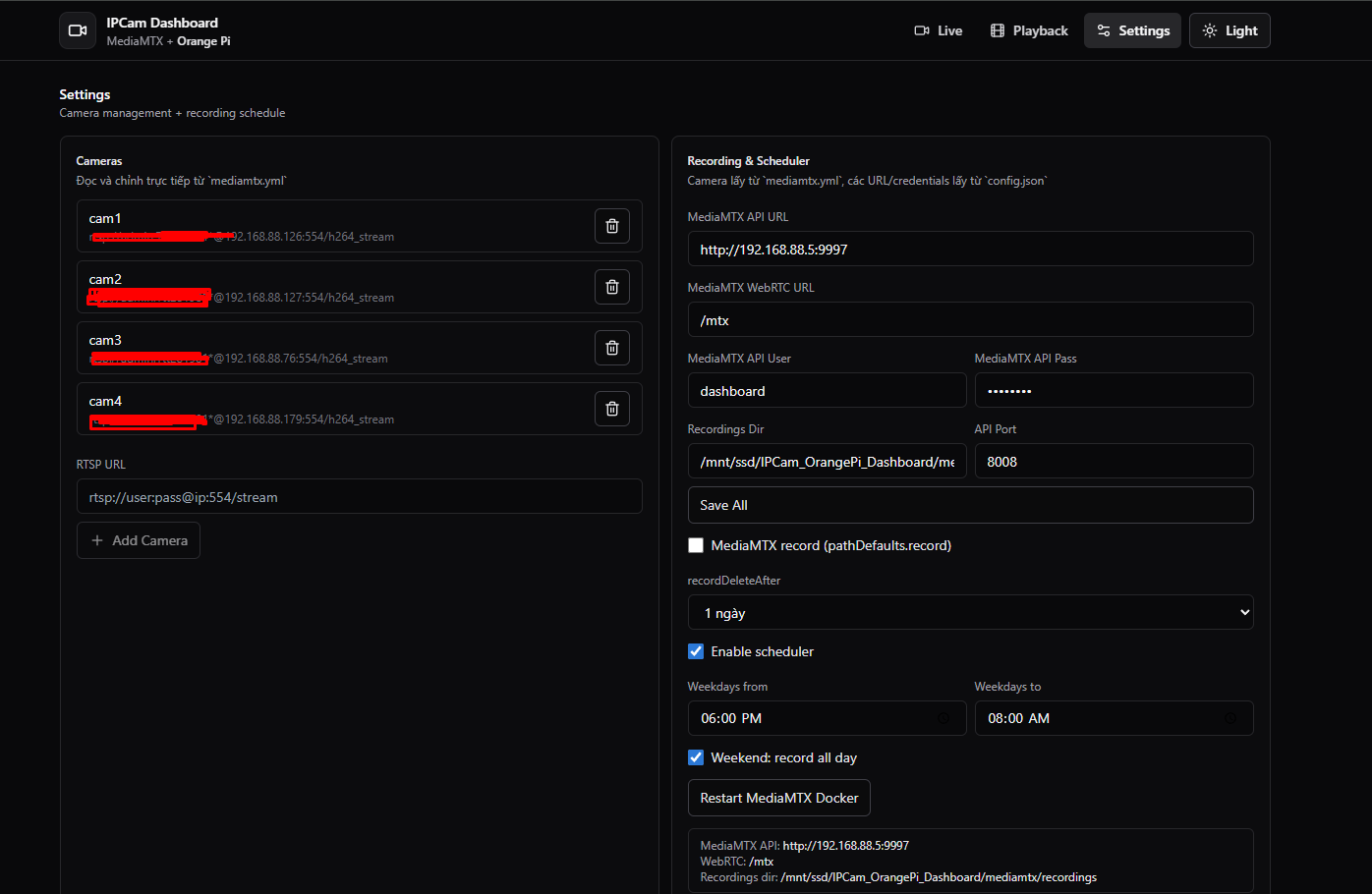Image resolution: width=1372 pixels, height=894 pixels.
Task: Click the IPCam Dashboard camera logo icon
Action: pos(78,30)
